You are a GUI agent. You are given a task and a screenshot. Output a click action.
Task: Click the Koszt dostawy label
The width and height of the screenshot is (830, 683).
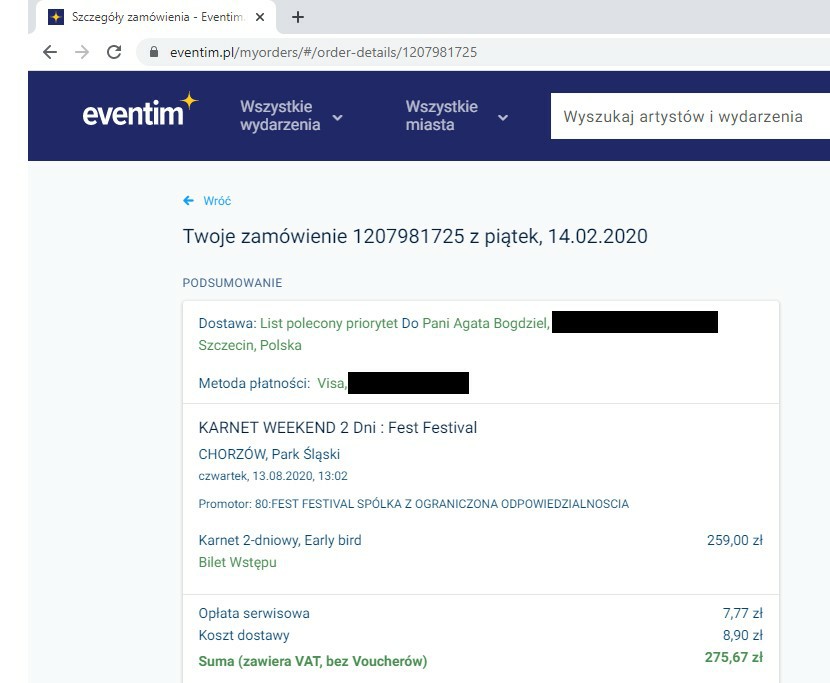coord(244,635)
